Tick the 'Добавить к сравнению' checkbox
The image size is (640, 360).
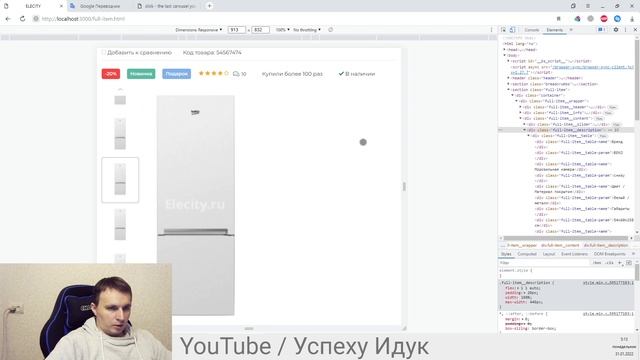point(104,52)
